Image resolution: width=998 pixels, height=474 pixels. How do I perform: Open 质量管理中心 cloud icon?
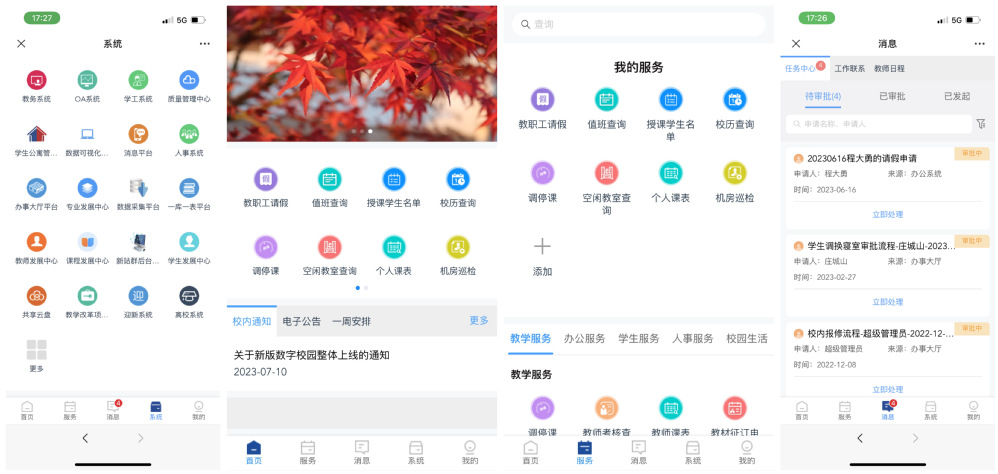click(189, 80)
